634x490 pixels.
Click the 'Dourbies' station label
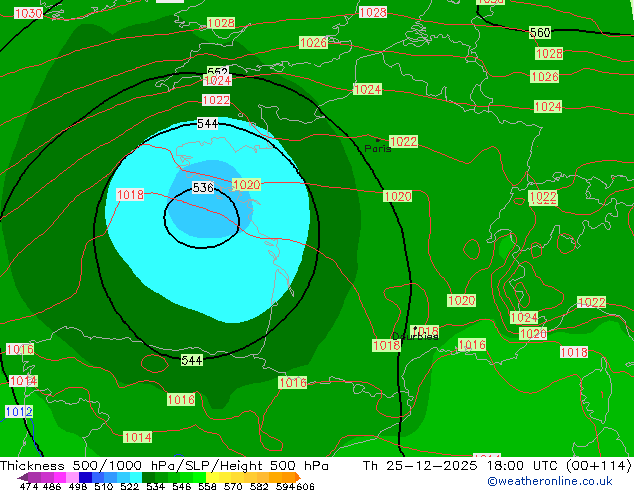tap(415, 336)
